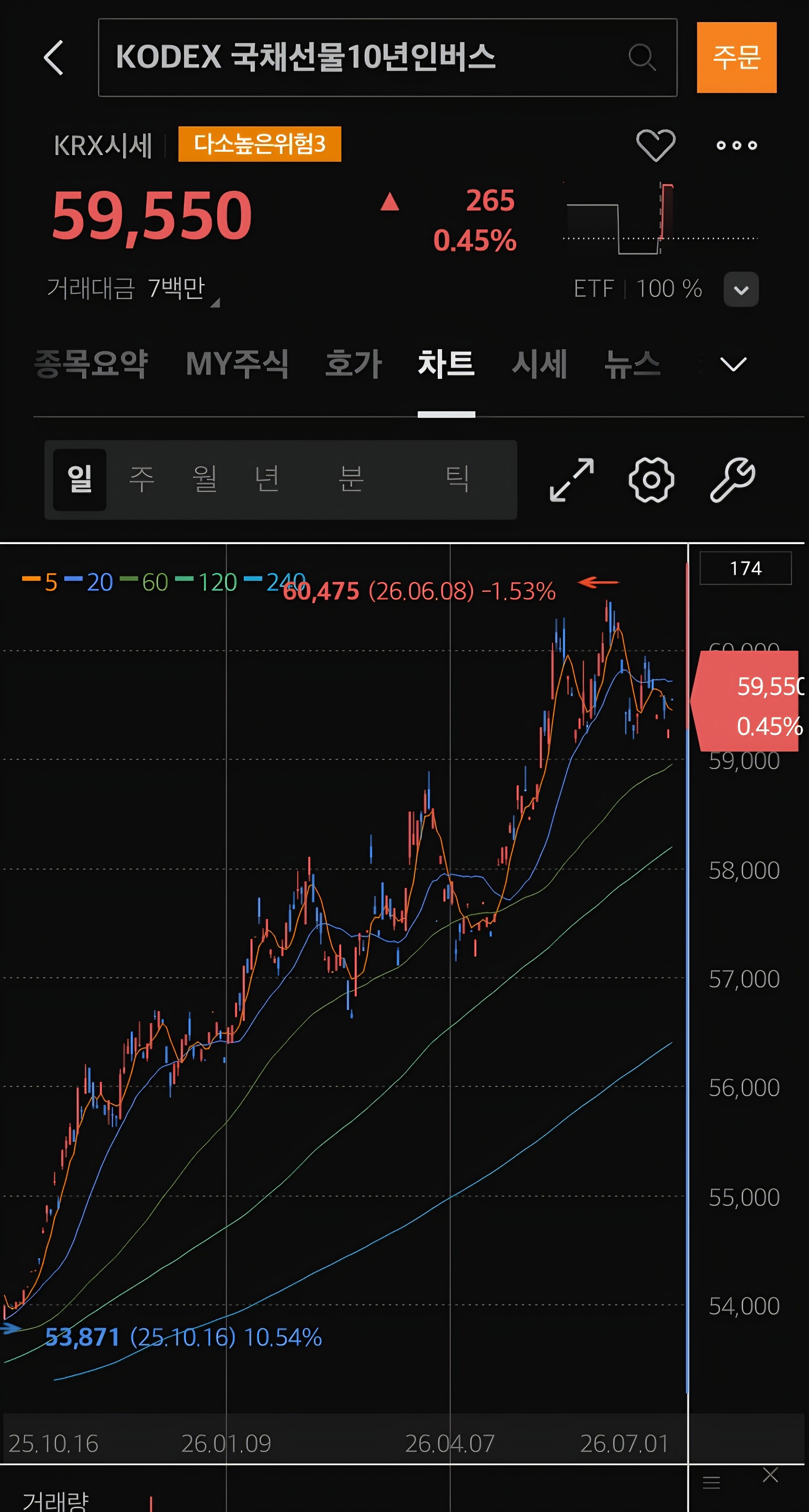The width and height of the screenshot is (809, 1512).
Task: Switch to the MY주식 tab
Action: pyautogui.click(x=237, y=364)
